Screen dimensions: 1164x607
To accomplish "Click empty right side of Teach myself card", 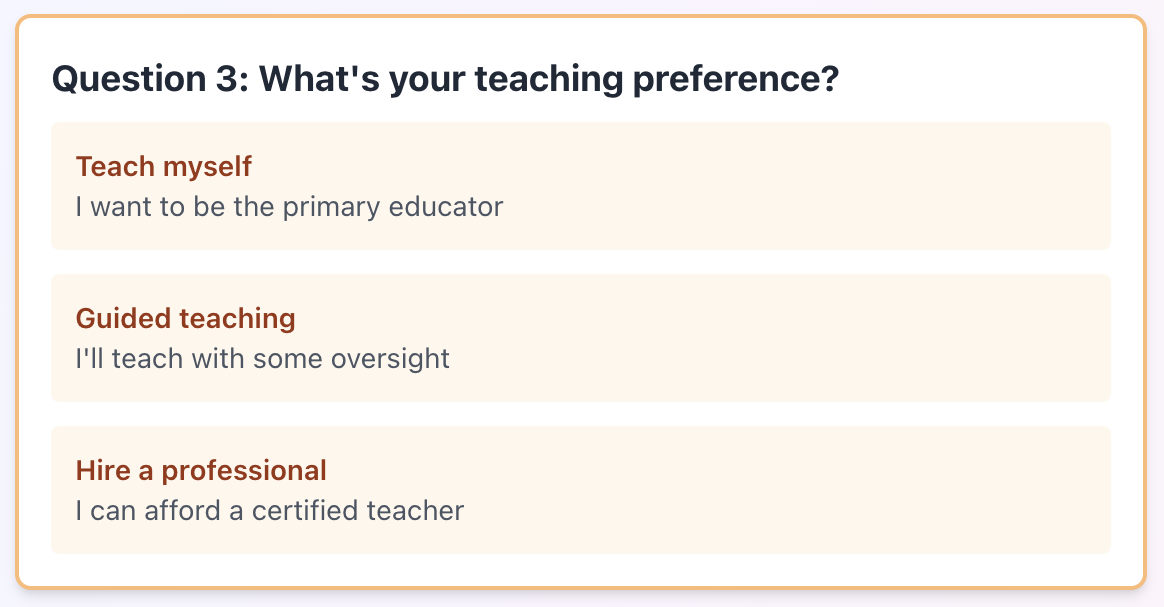I will 900,186.
